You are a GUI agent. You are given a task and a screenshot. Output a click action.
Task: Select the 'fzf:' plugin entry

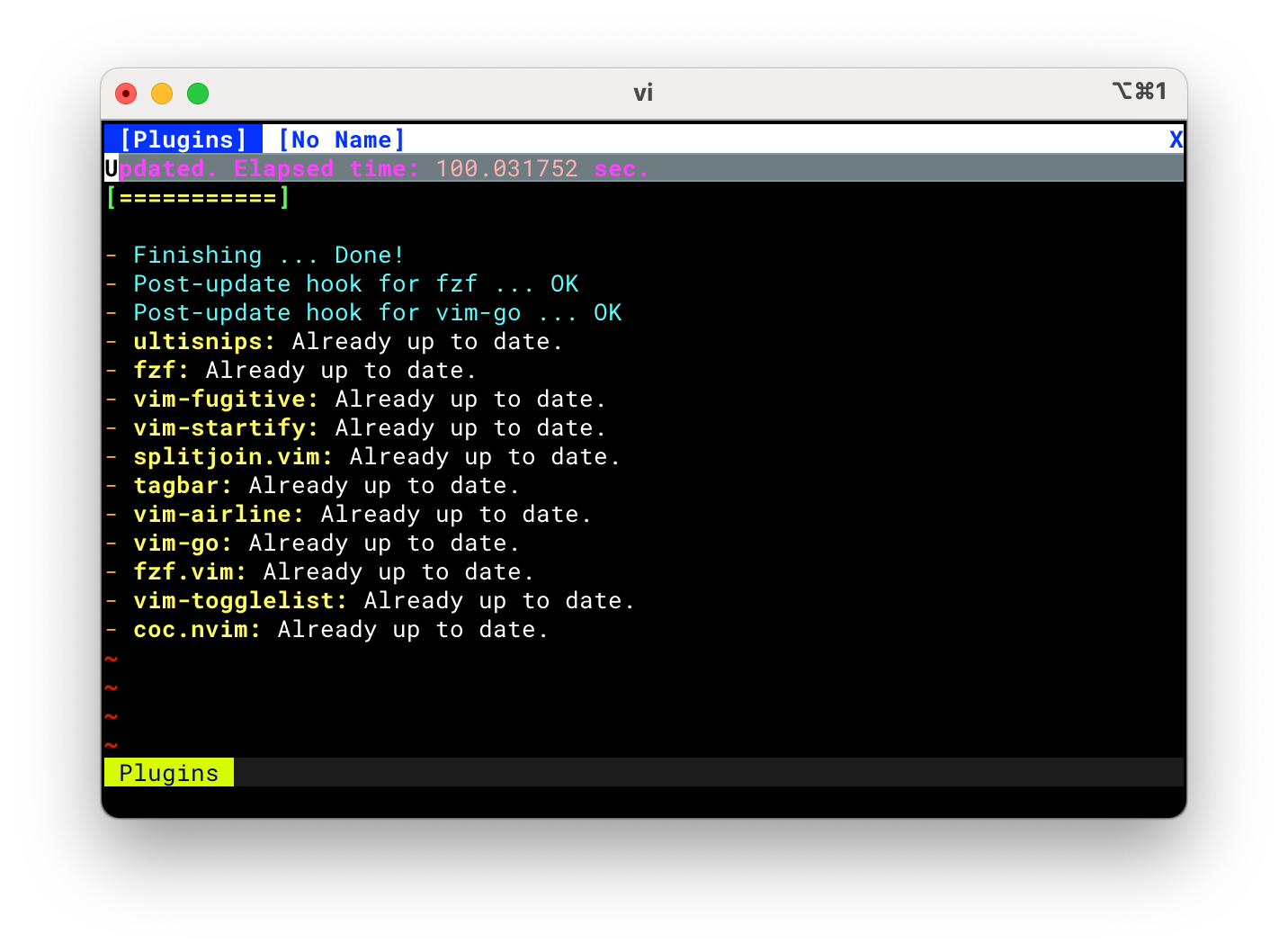pos(291,370)
